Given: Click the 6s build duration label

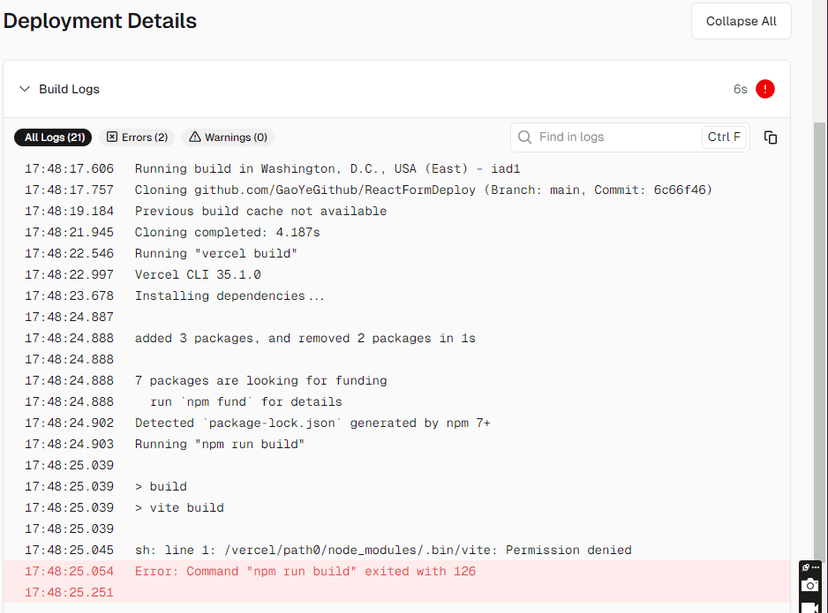Looking at the screenshot, I should [740, 89].
